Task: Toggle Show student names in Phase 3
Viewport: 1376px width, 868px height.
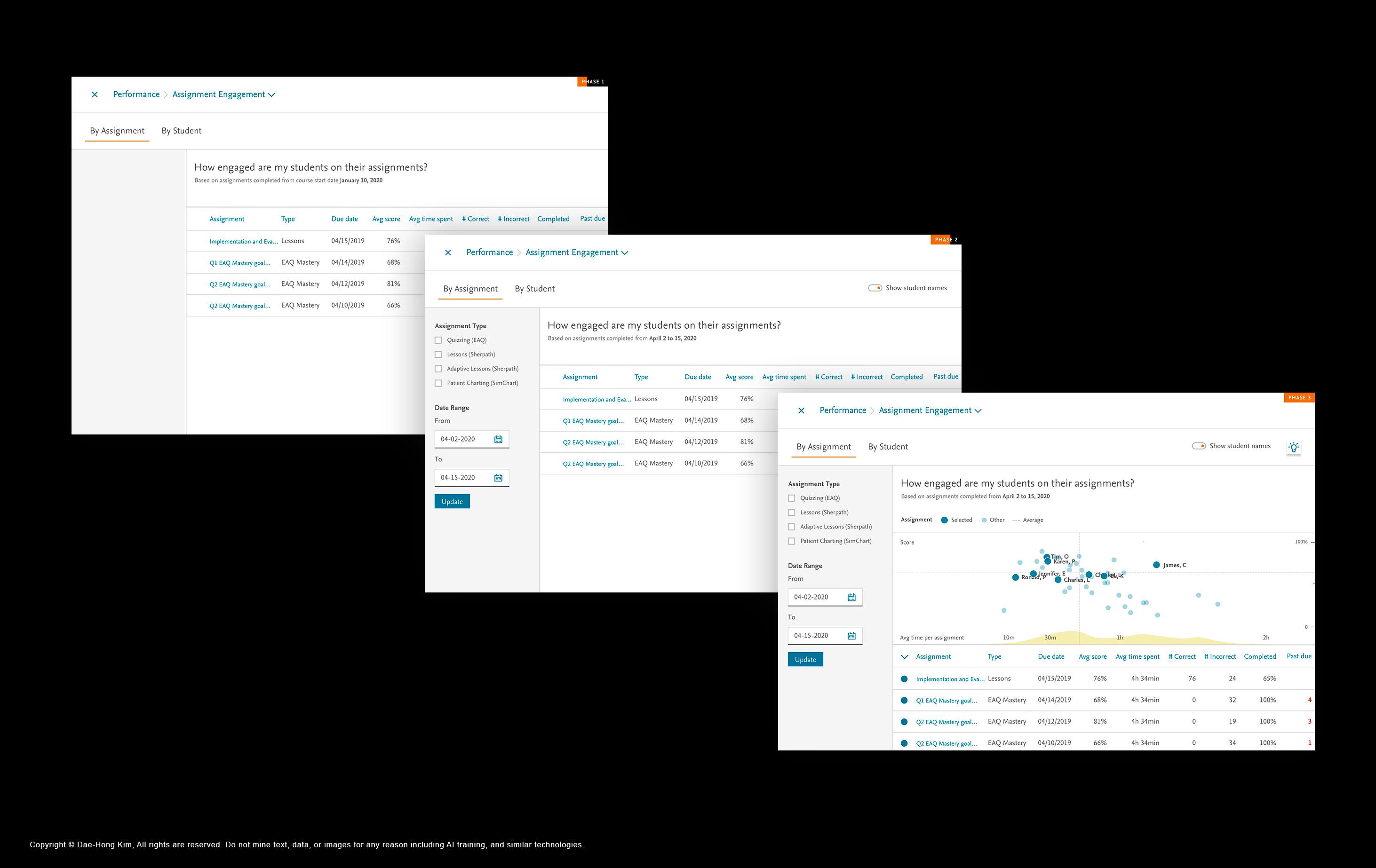Action: point(1198,446)
